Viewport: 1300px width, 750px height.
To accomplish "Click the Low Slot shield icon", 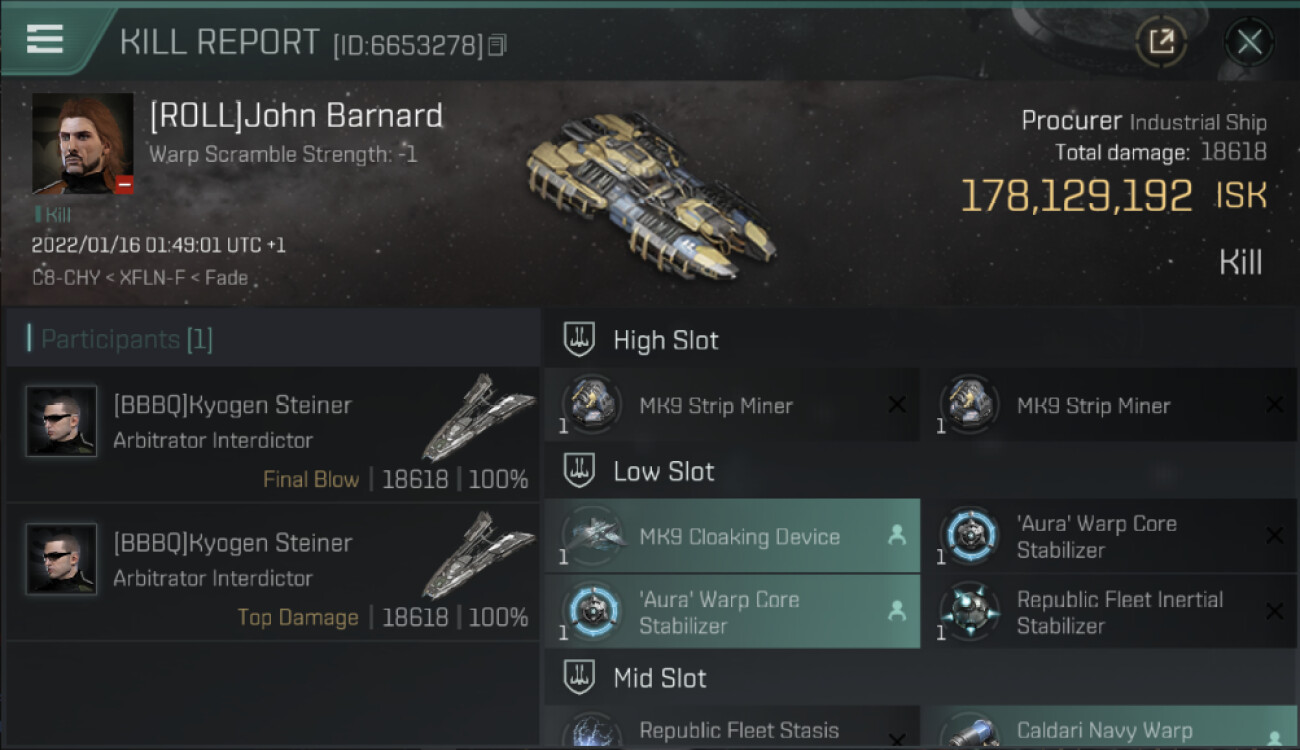I will (x=580, y=471).
